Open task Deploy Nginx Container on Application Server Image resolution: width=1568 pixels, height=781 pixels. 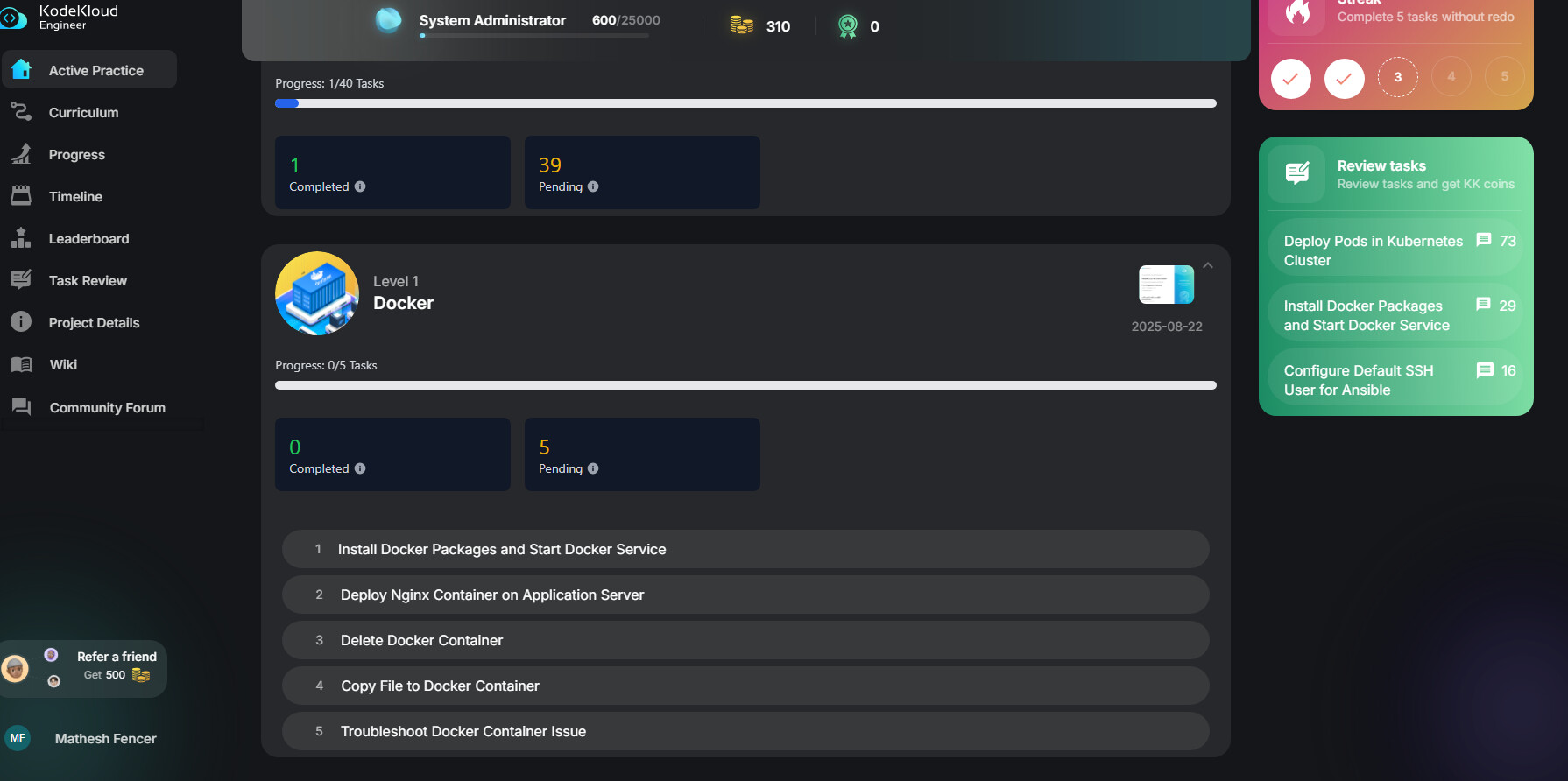pyautogui.click(x=745, y=595)
